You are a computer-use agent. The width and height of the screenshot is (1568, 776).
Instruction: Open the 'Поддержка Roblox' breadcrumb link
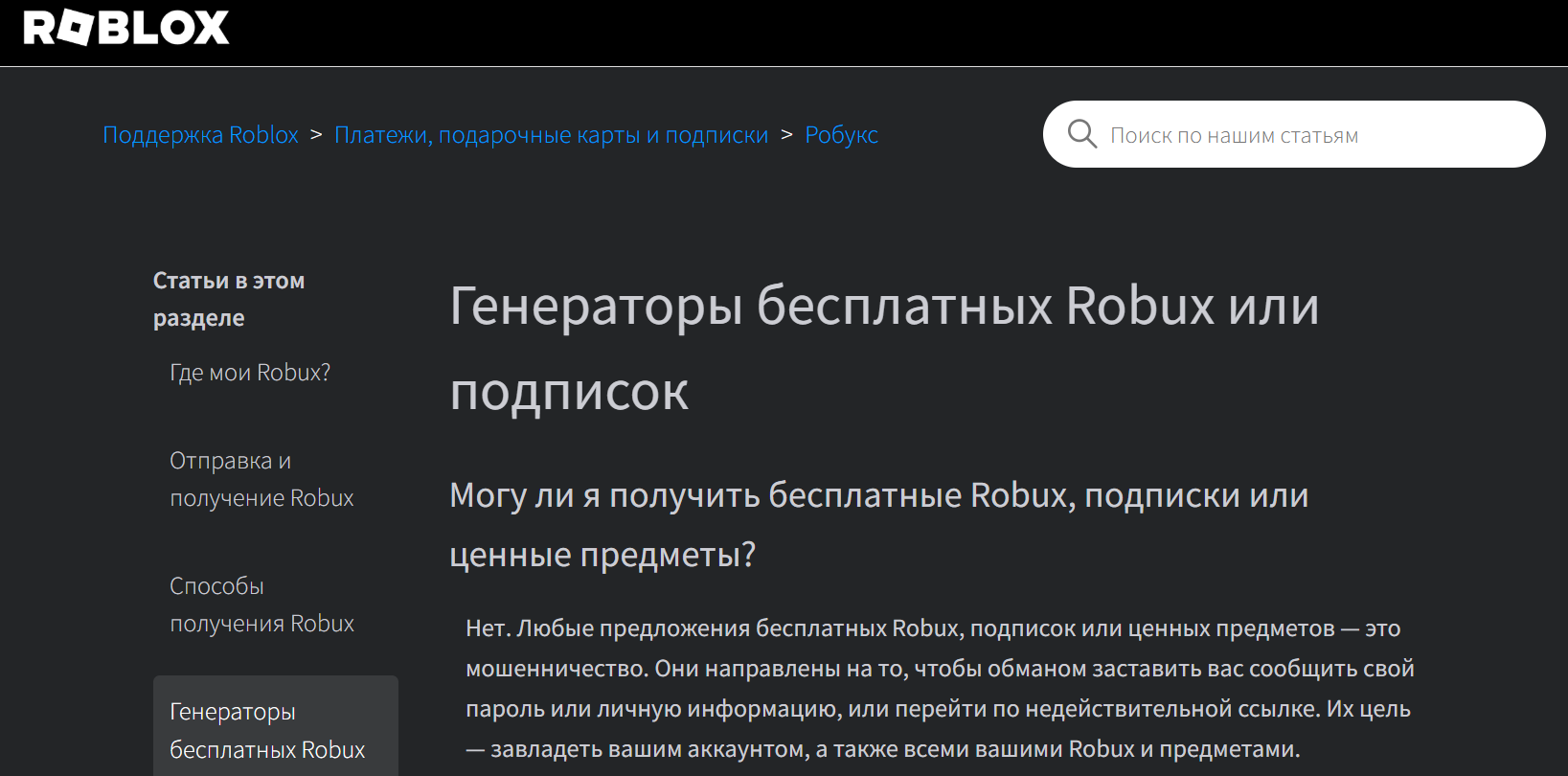[200, 135]
